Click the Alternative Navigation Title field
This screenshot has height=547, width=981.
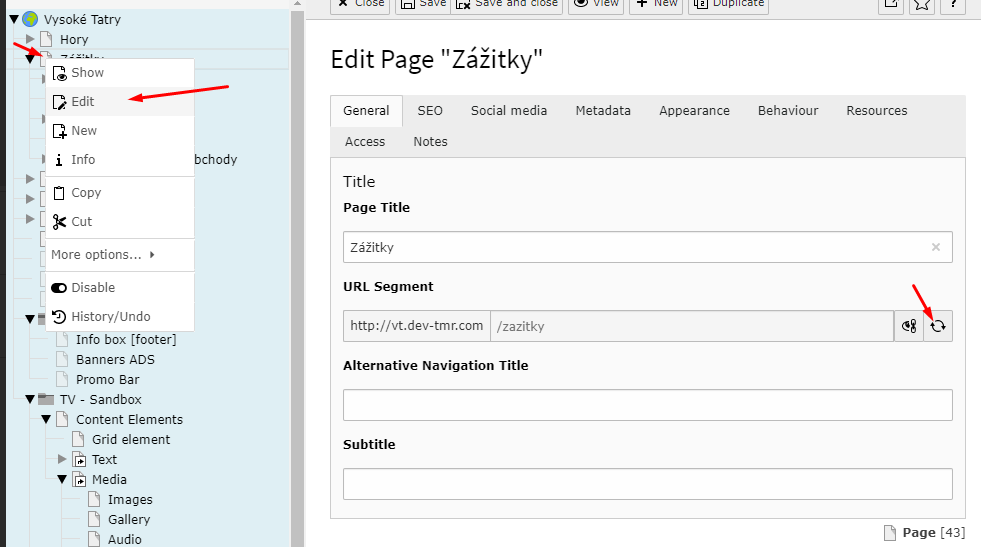point(647,405)
